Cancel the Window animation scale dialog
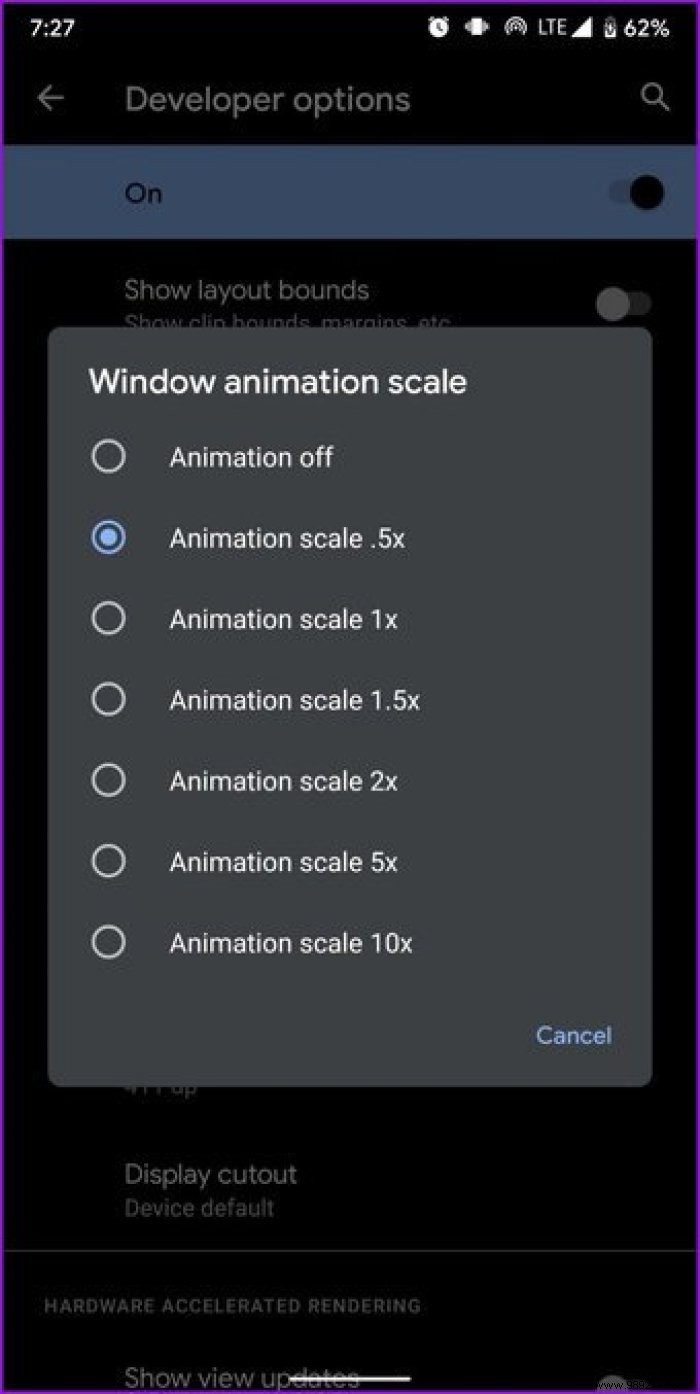This screenshot has height=1394, width=700. pyautogui.click(x=573, y=1035)
